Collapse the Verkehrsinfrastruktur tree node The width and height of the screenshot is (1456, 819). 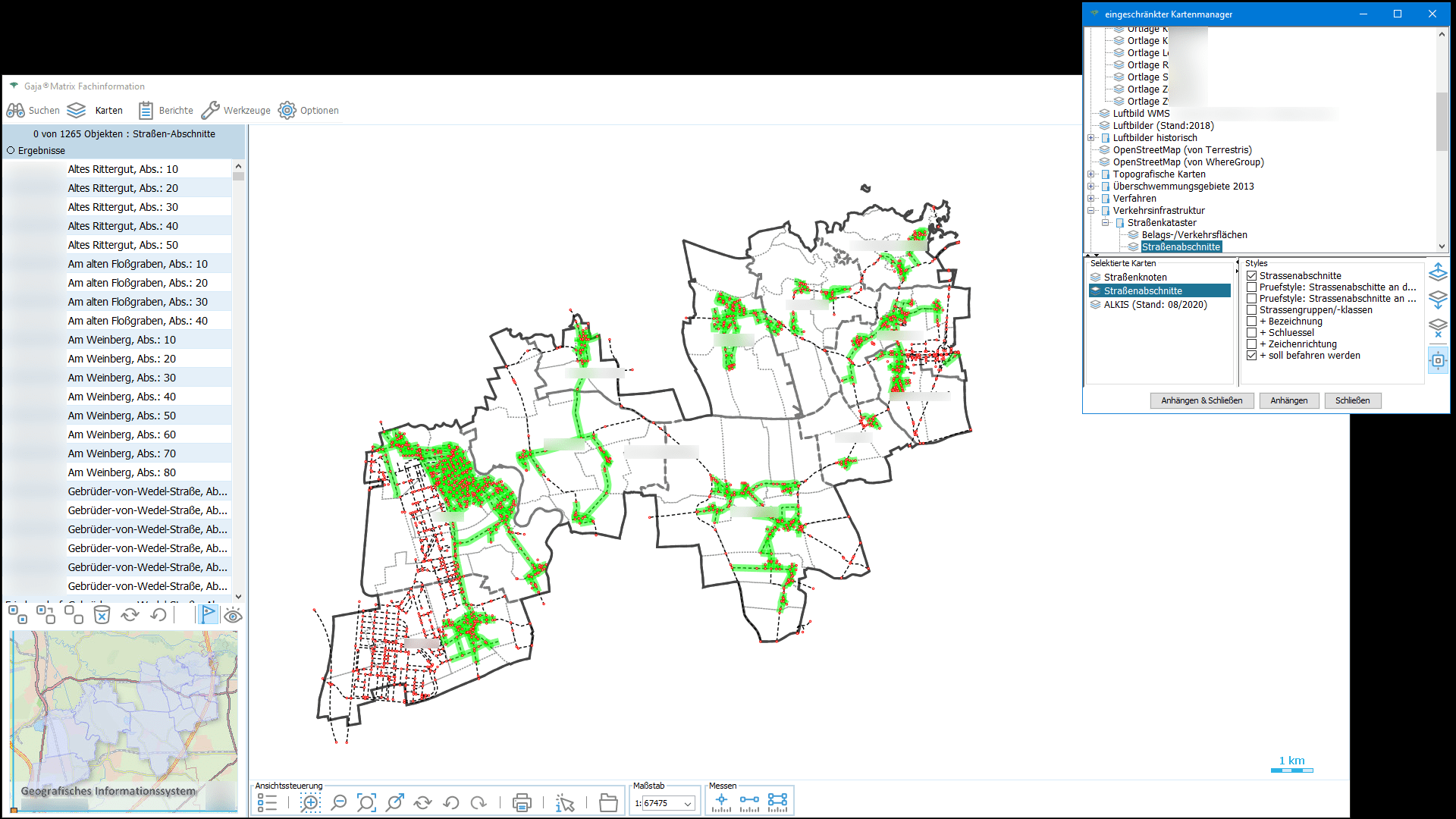tap(1091, 211)
